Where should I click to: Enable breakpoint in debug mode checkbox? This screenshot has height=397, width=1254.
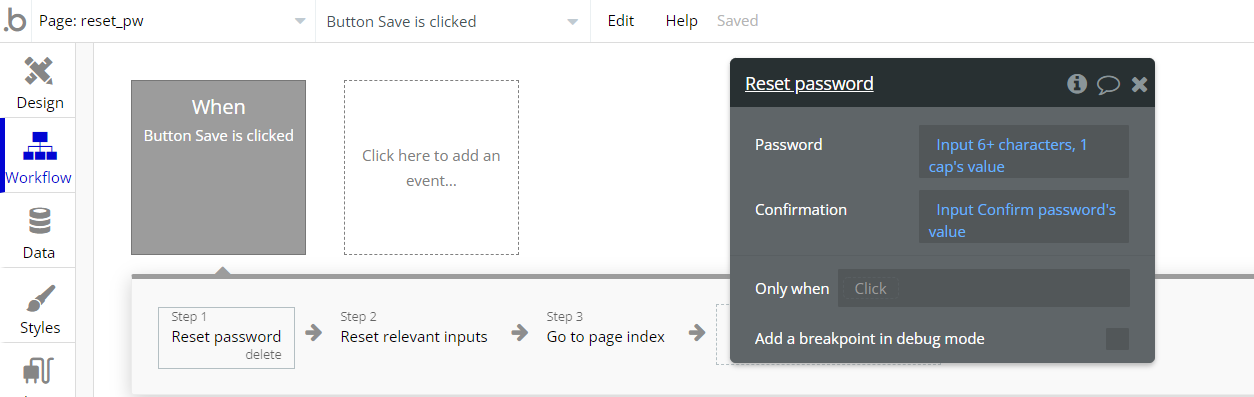[x=1117, y=339]
